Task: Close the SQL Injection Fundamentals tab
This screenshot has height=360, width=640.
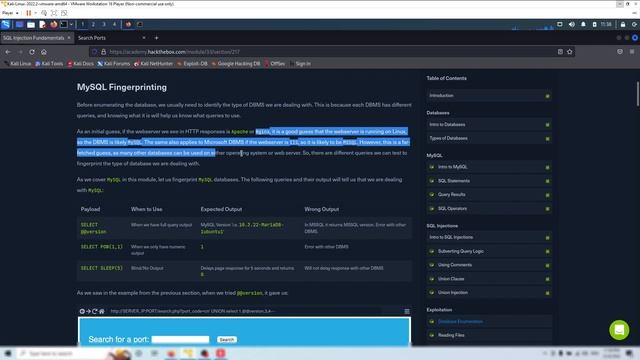Action: [69, 38]
